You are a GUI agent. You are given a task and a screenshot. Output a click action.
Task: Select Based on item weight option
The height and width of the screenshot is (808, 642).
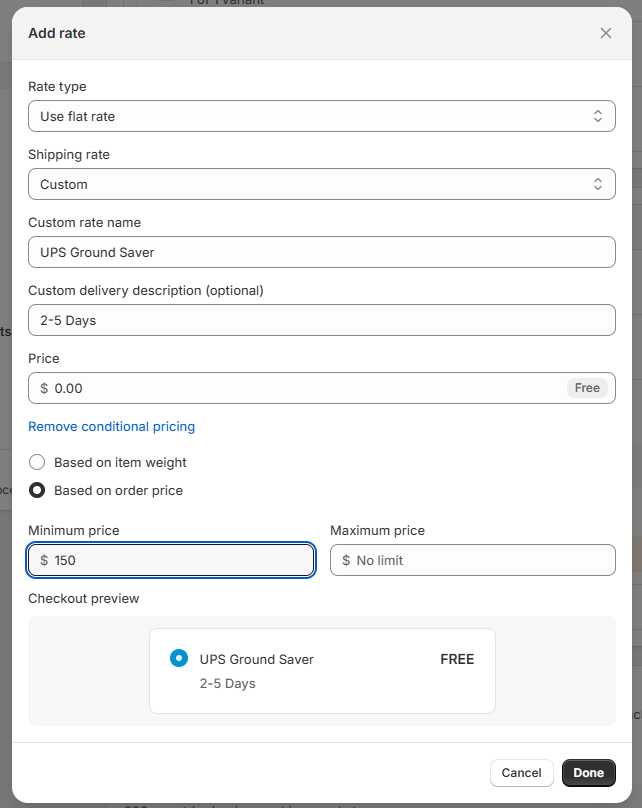click(37, 462)
